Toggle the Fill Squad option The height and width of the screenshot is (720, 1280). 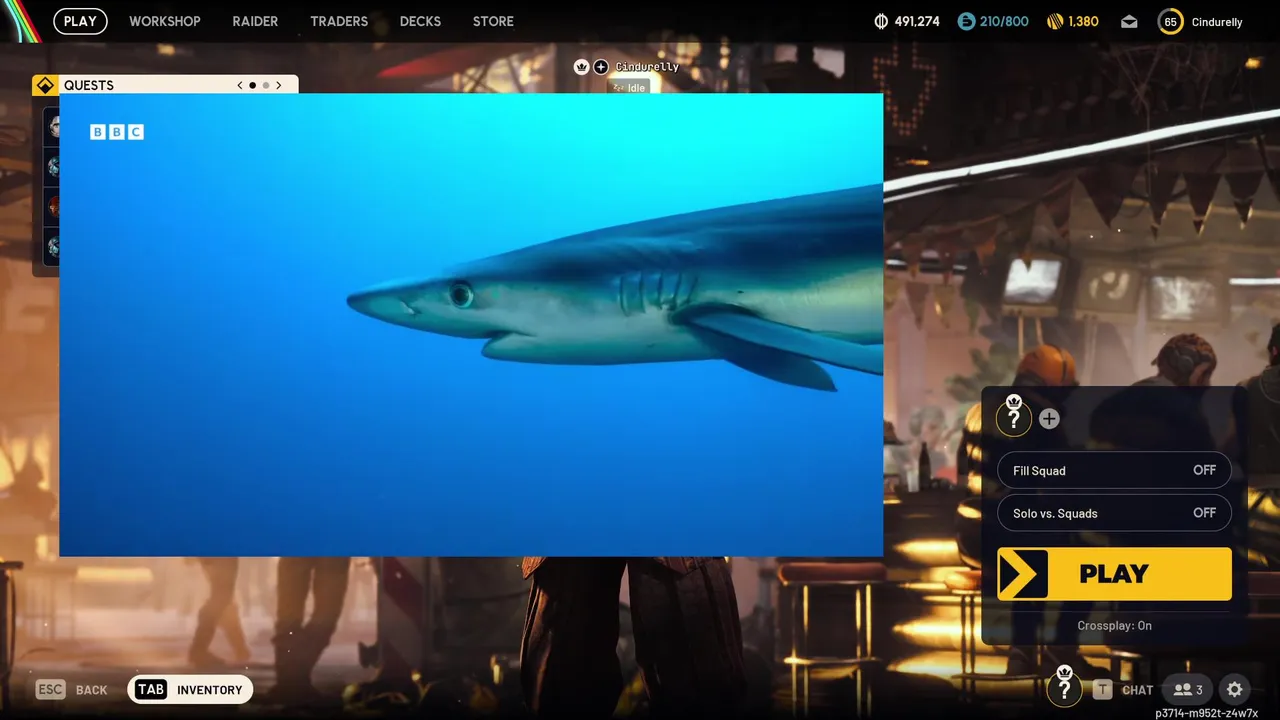pos(1114,470)
